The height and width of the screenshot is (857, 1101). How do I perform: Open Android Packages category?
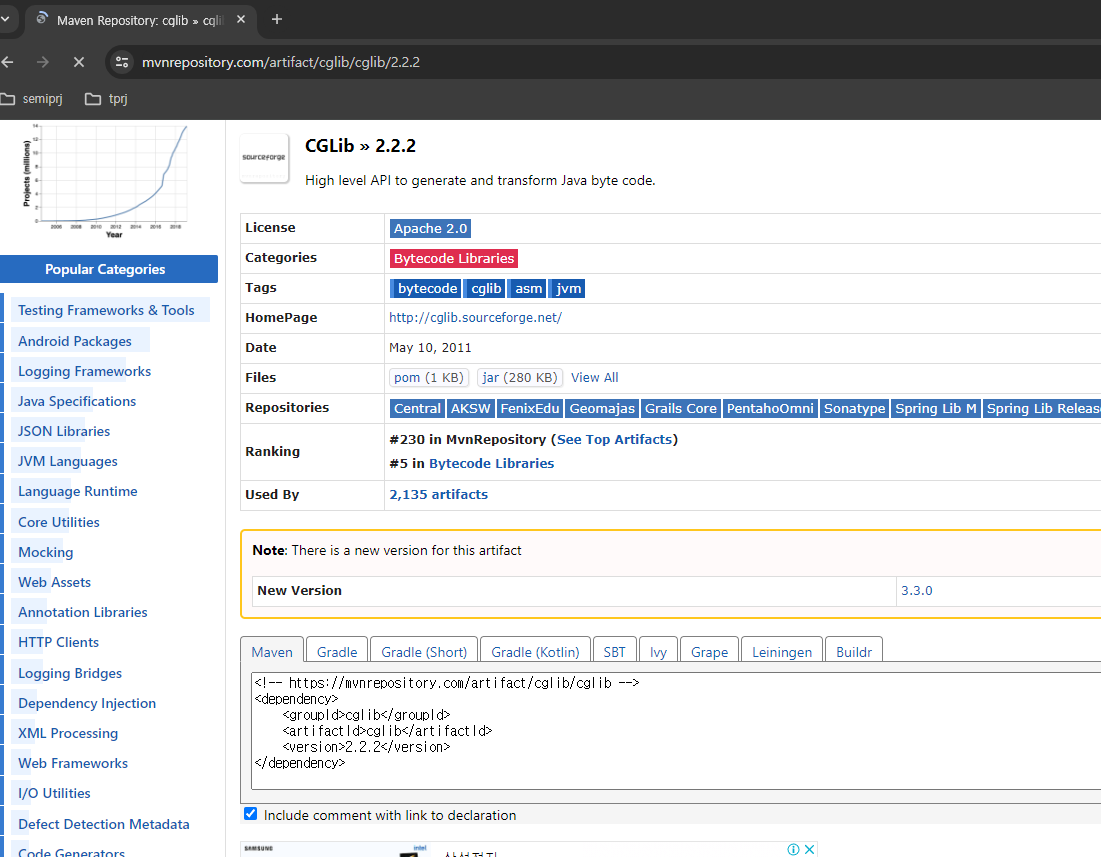(x=74, y=341)
